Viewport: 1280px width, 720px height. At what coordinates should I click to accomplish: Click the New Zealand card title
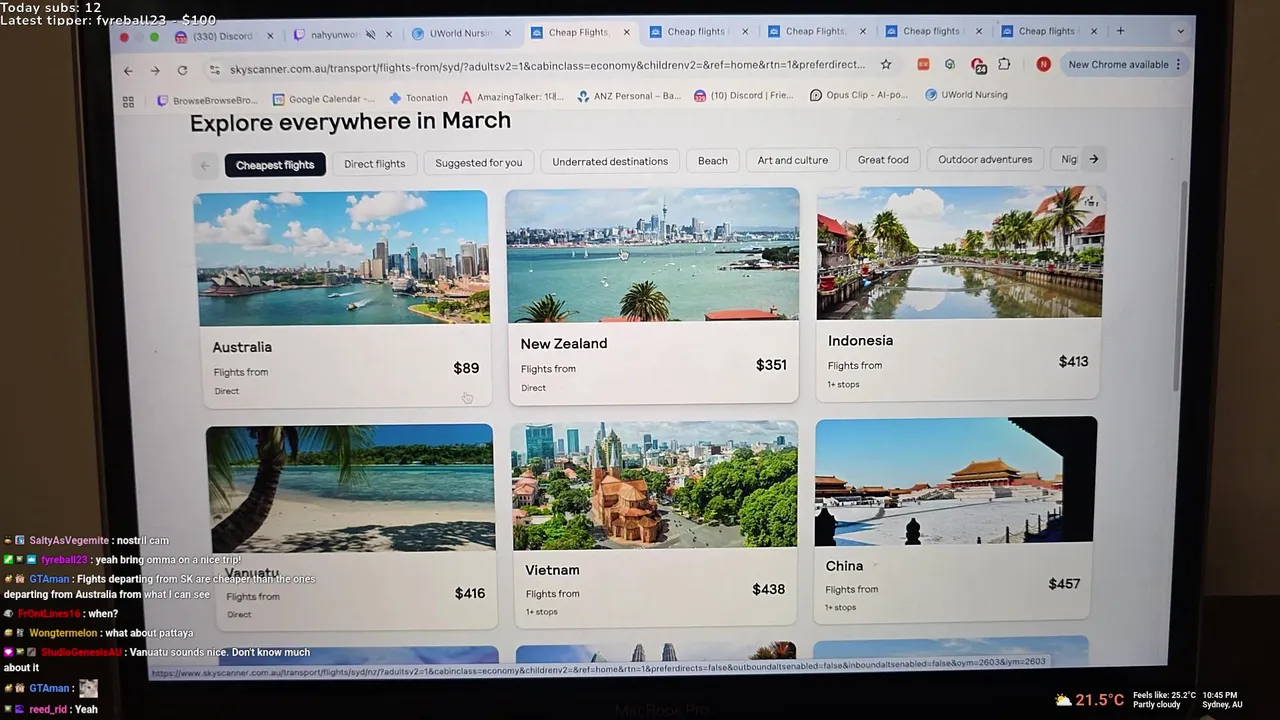(x=564, y=344)
